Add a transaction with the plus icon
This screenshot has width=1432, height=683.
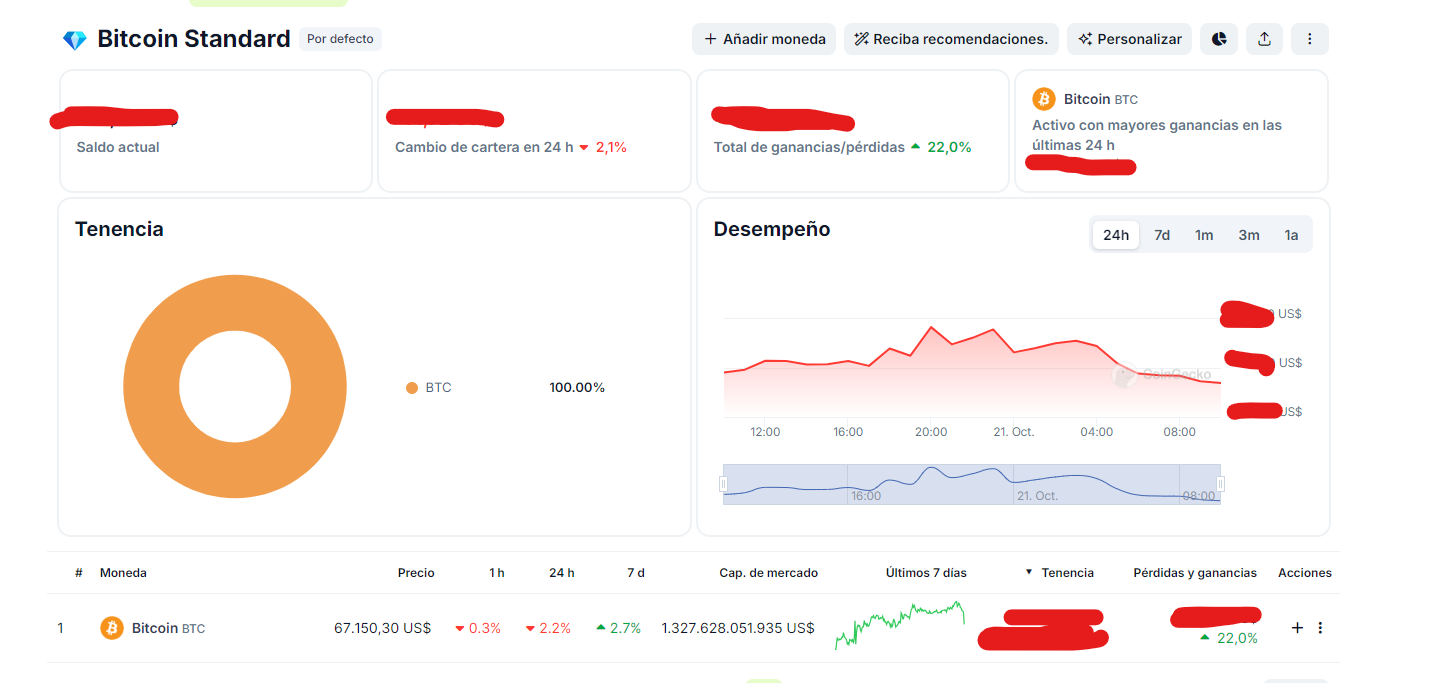pyautogui.click(x=1298, y=628)
